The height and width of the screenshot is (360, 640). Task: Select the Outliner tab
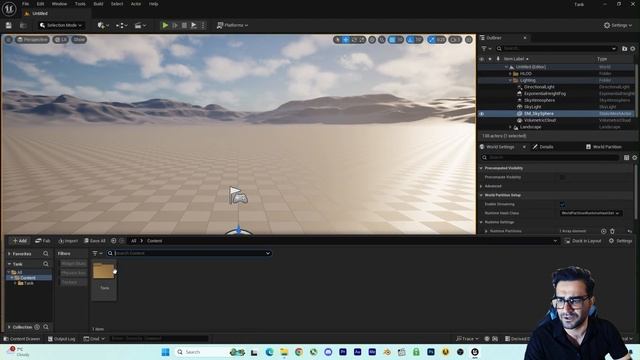coord(493,38)
